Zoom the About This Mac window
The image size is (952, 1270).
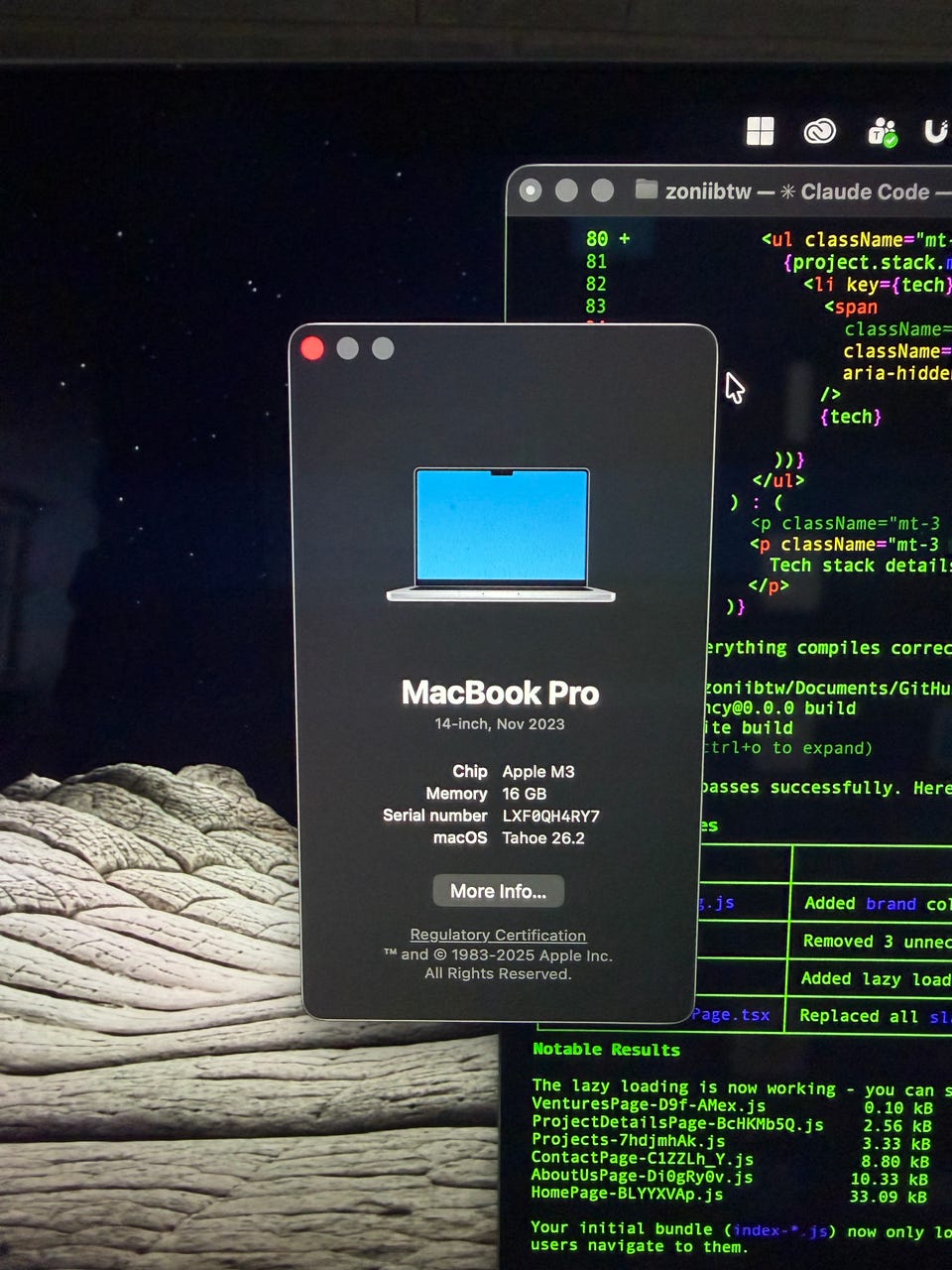[x=383, y=348]
